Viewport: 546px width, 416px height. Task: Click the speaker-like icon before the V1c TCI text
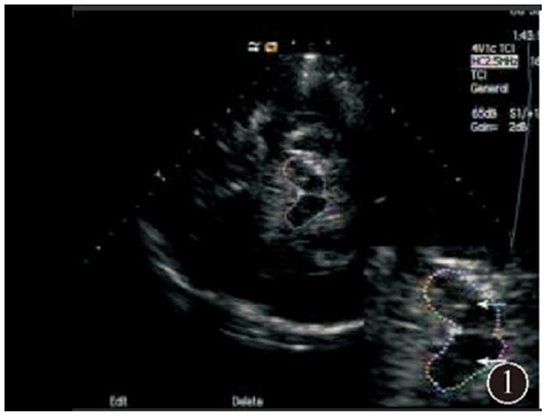pos(474,48)
